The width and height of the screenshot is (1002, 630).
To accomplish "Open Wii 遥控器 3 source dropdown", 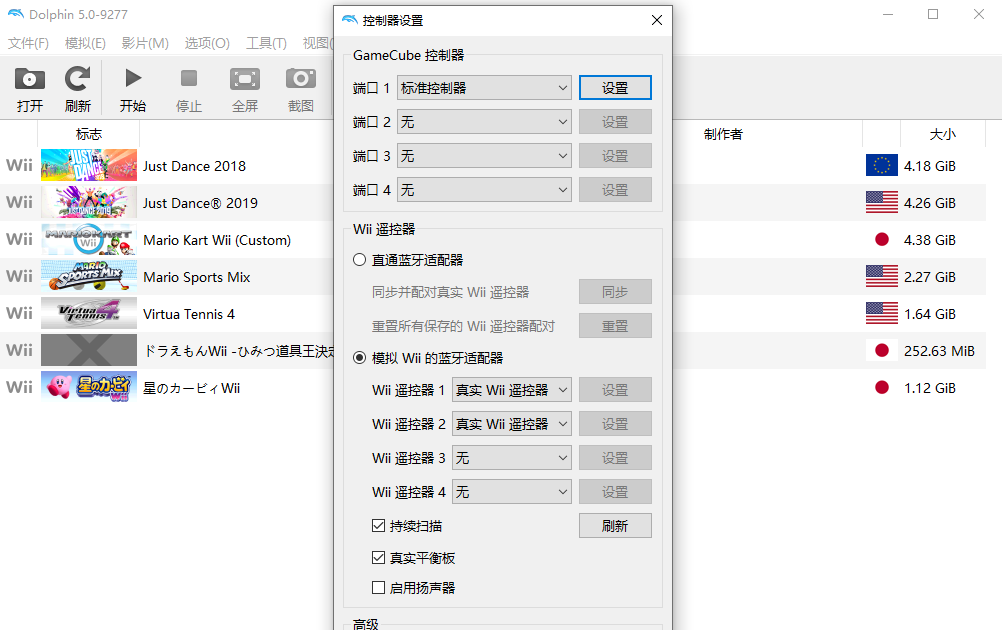I will (x=511, y=458).
